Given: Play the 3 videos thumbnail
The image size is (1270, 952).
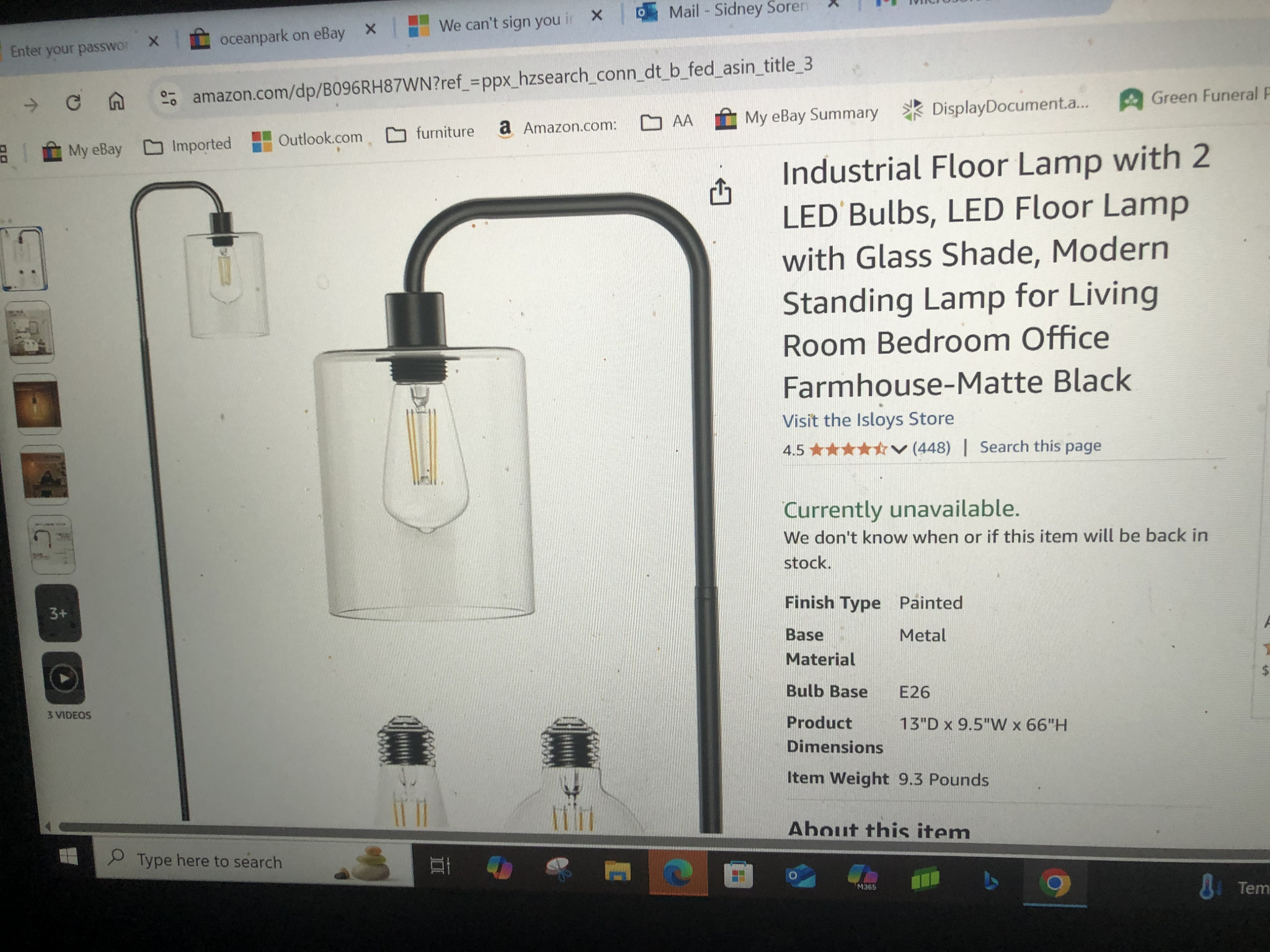Looking at the screenshot, I should pos(63,678).
